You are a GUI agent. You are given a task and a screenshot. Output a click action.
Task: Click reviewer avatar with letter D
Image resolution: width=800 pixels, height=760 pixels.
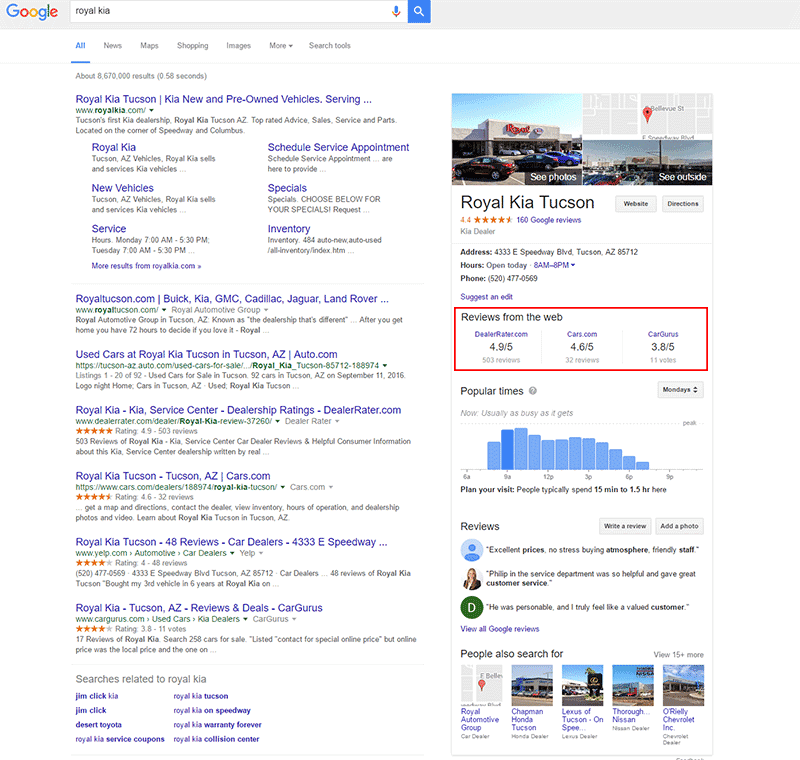click(x=472, y=607)
